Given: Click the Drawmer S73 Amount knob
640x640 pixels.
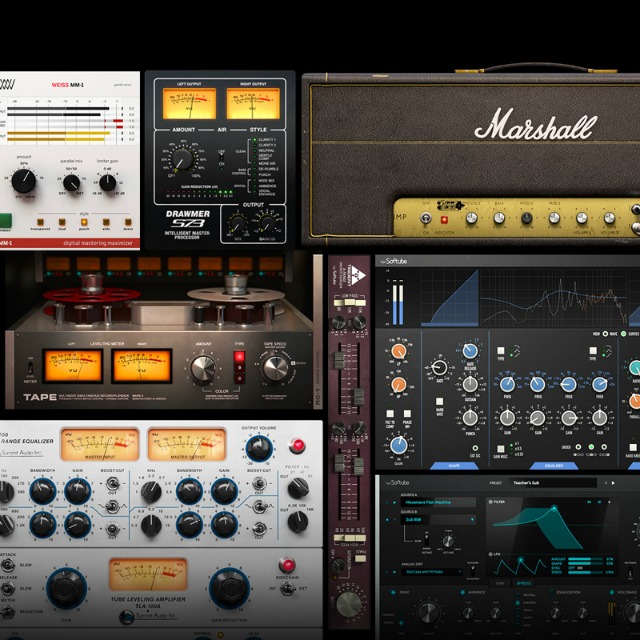Looking at the screenshot, I should tap(182, 159).
